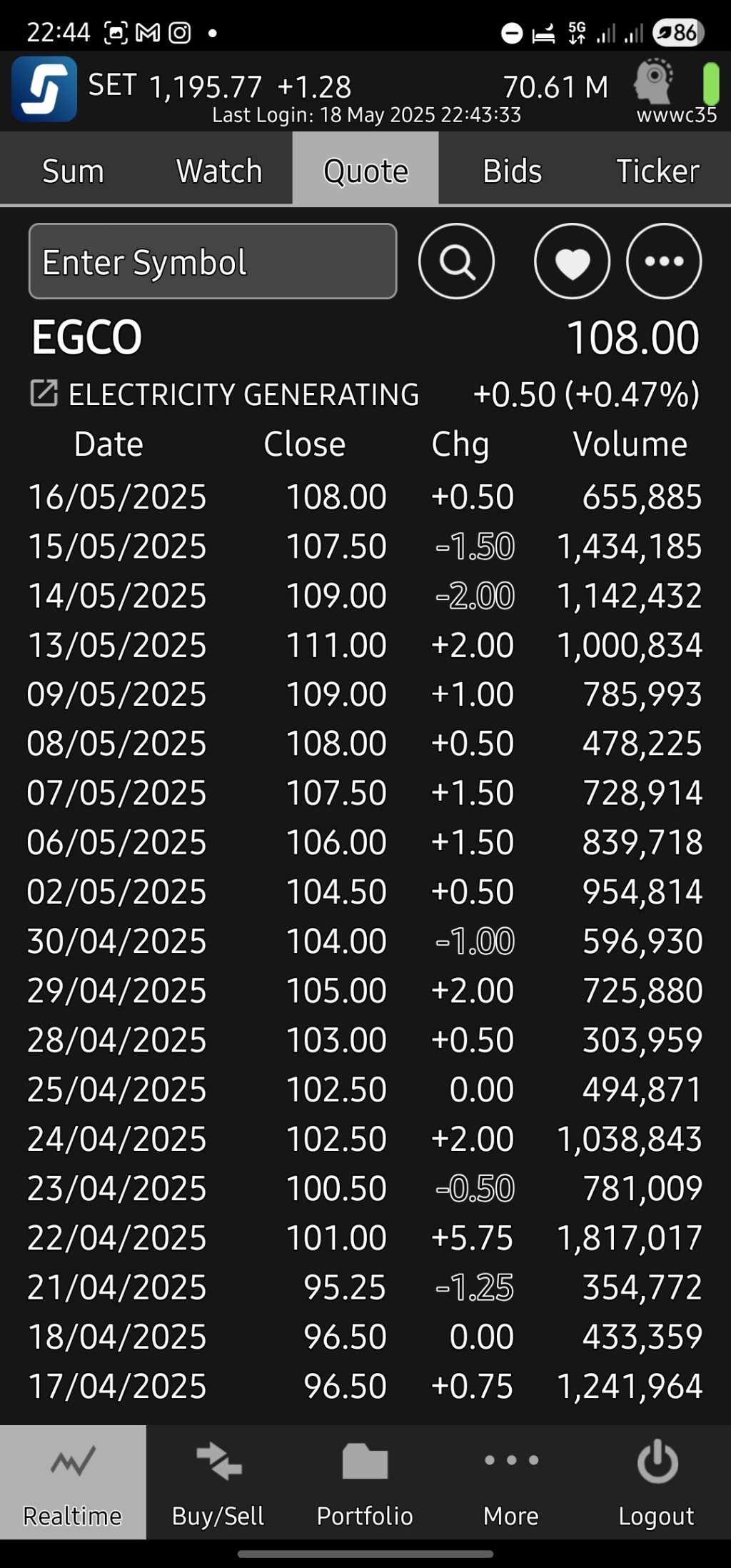Focus the Enter Symbol input field
The height and width of the screenshot is (1568, 731).
coord(213,261)
